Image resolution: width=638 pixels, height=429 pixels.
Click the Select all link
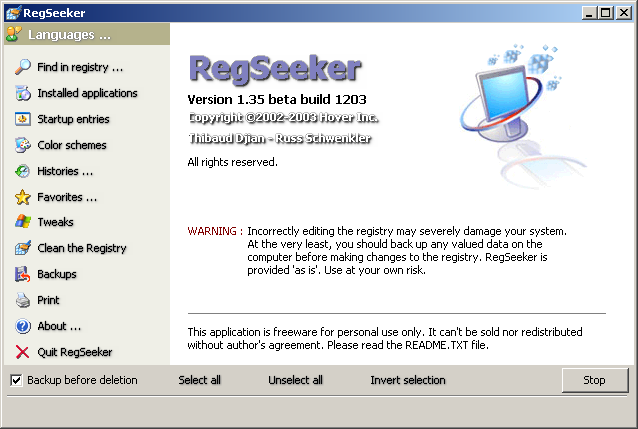pos(199,380)
